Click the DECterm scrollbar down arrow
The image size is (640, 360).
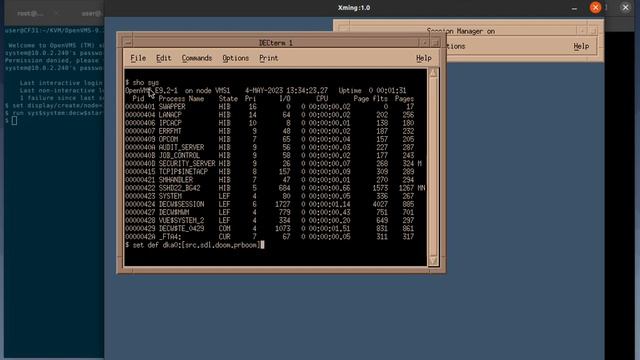(x=433, y=260)
